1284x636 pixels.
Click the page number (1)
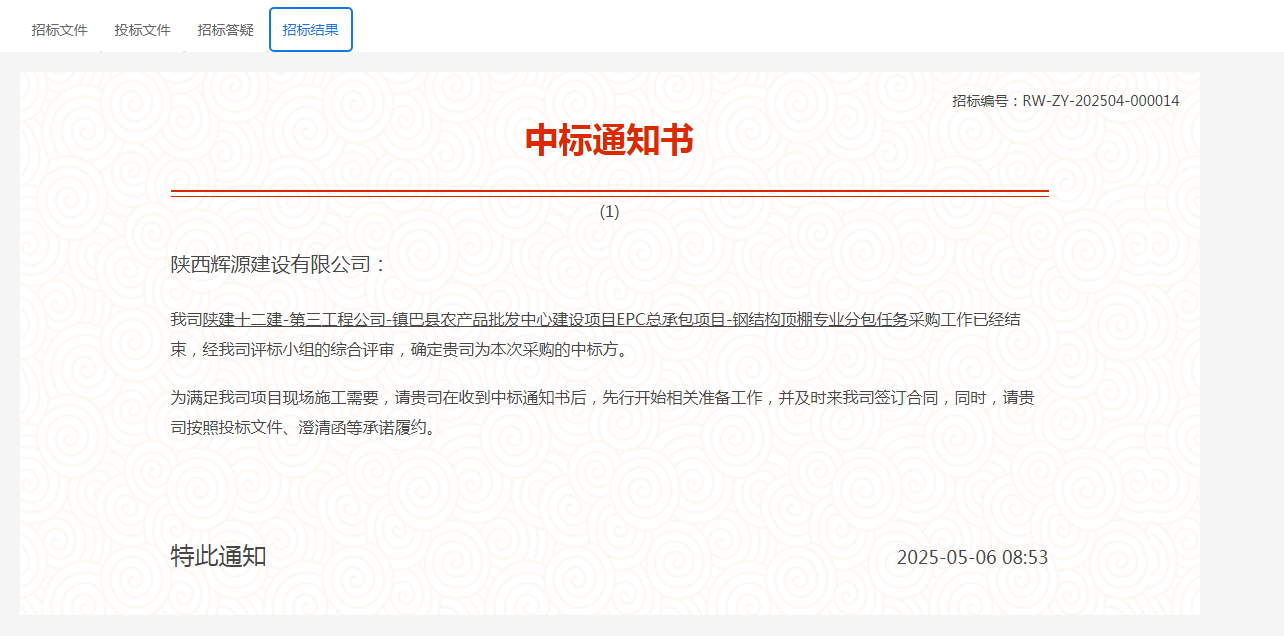pyautogui.click(x=609, y=212)
